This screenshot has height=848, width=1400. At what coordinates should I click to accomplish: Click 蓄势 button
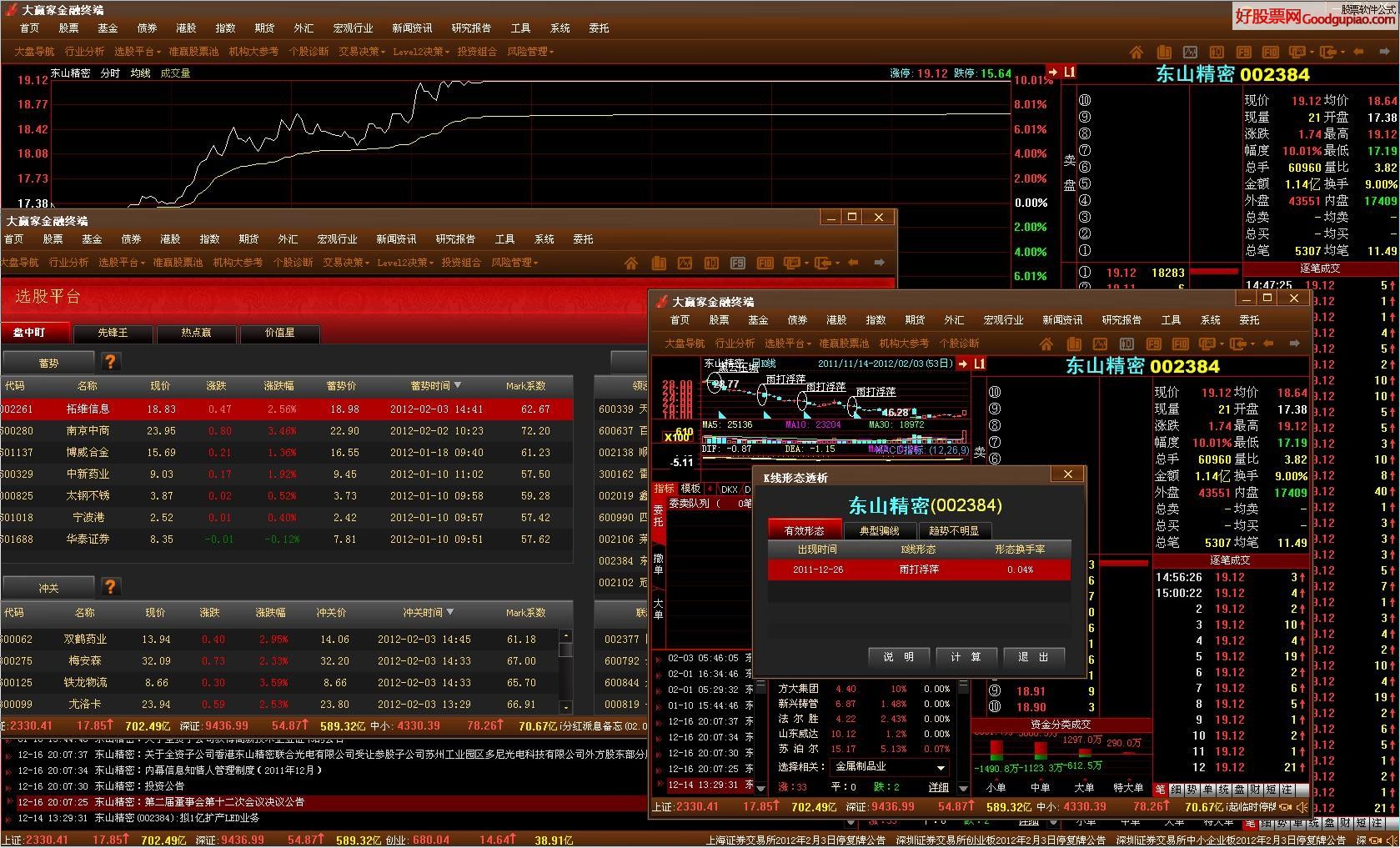(x=48, y=363)
